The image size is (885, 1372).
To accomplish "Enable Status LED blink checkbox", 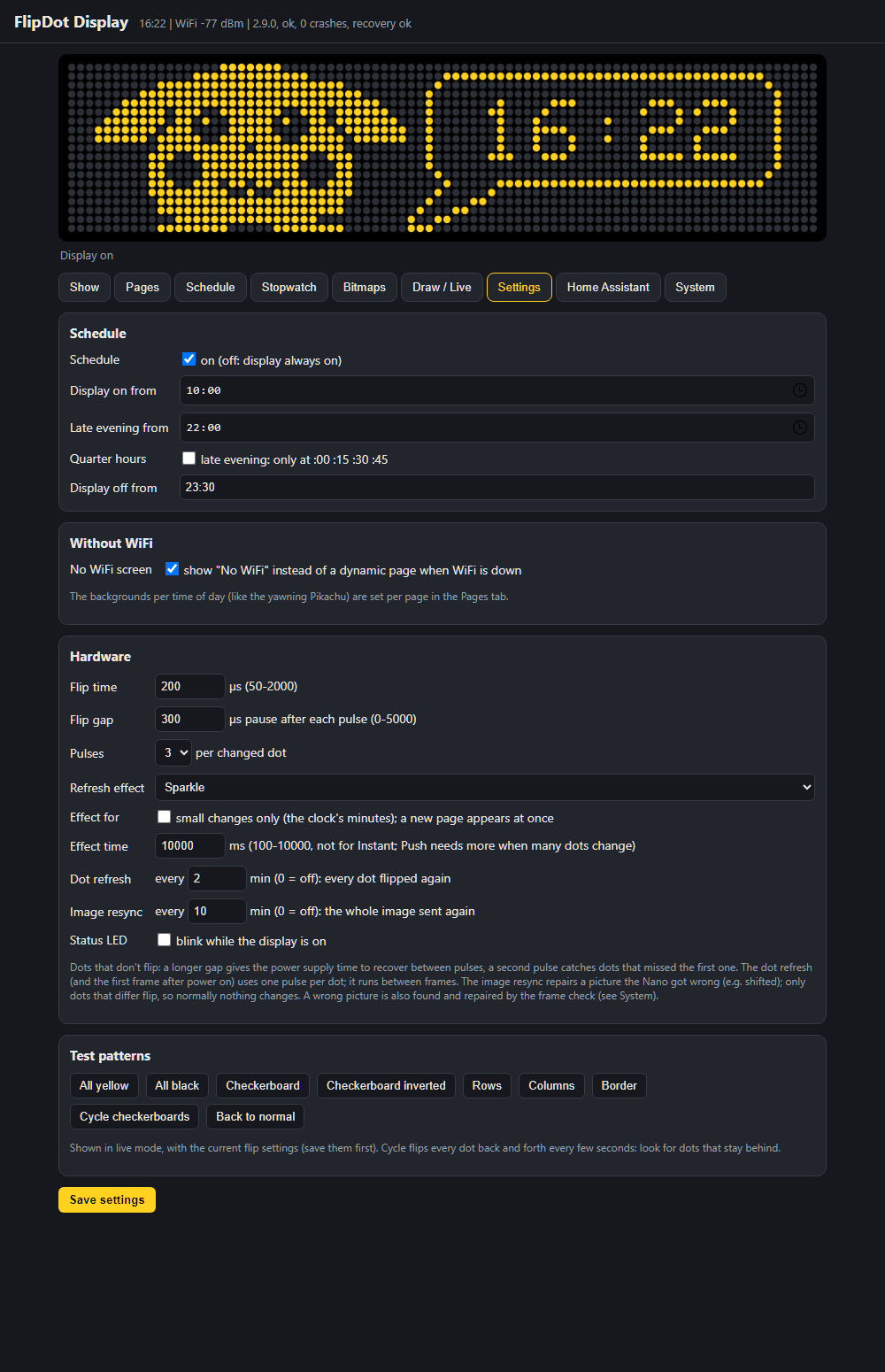I will pyautogui.click(x=164, y=940).
